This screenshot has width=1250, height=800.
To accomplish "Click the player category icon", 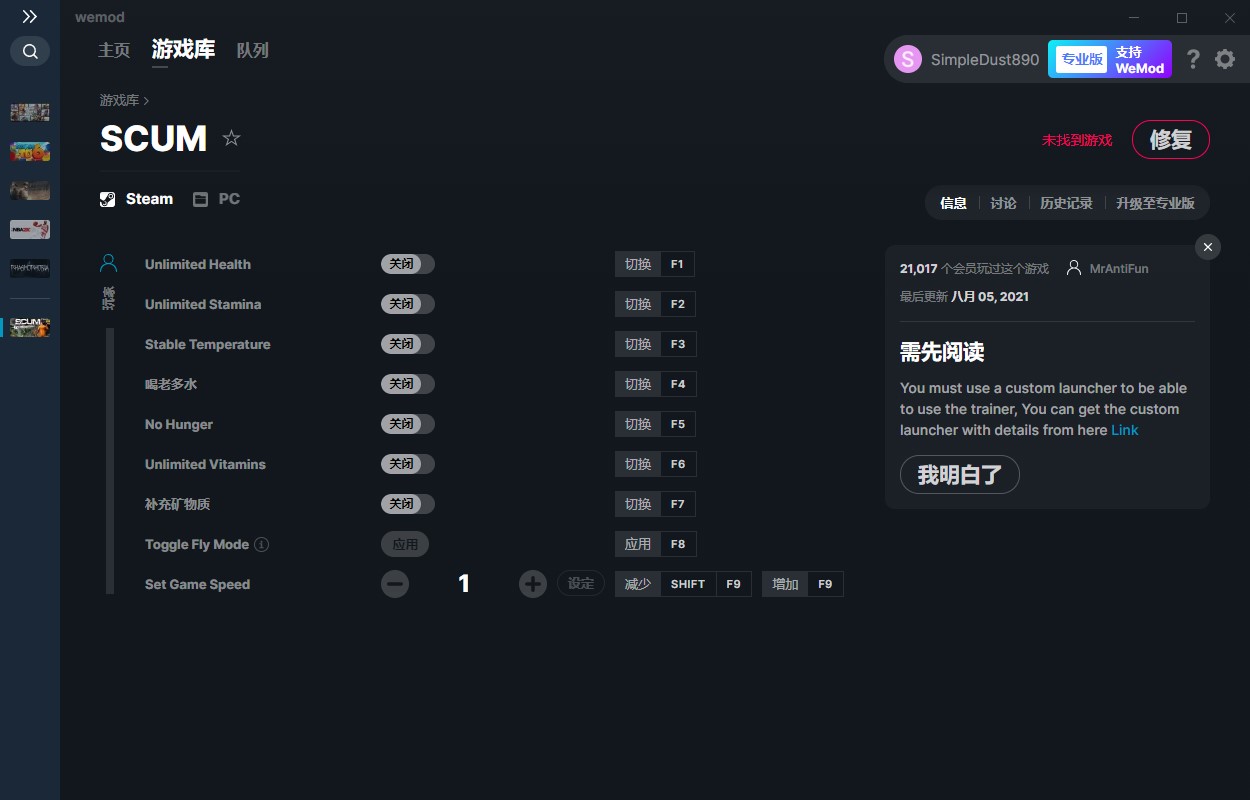I will [x=109, y=264].
